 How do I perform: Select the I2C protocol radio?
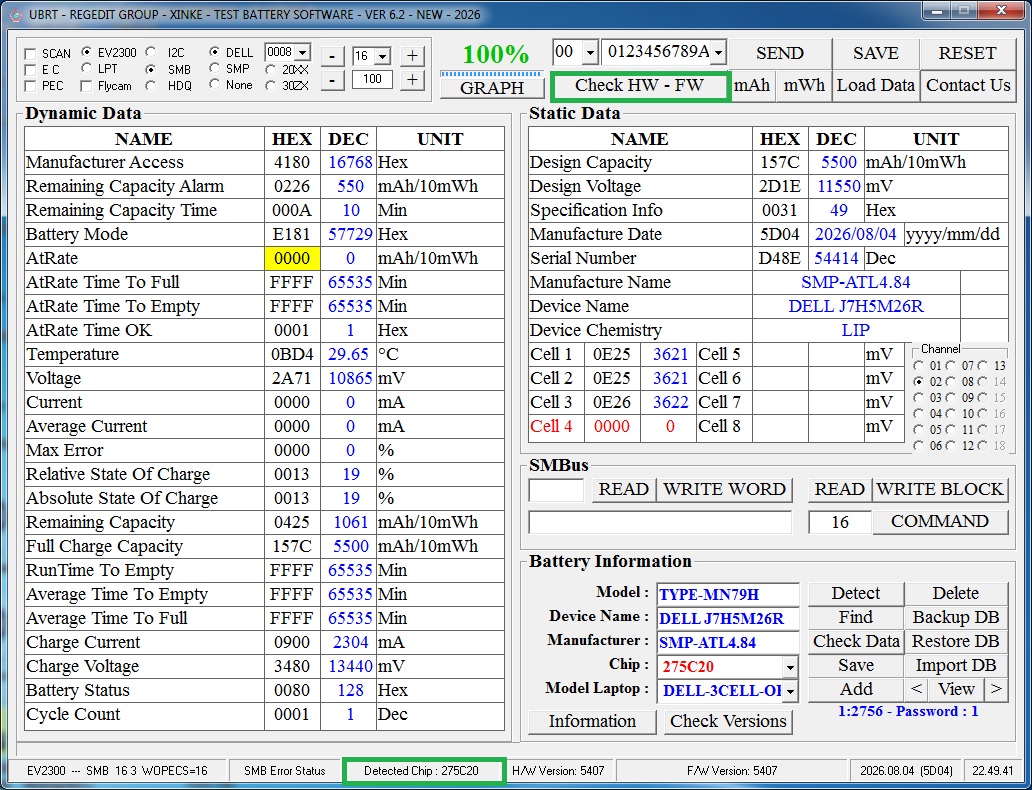pos(151,51)
